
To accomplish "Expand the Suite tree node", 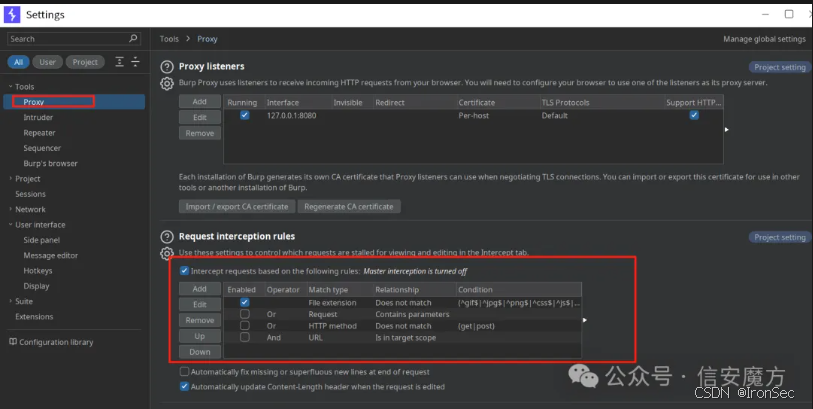I will coord(10,301).
